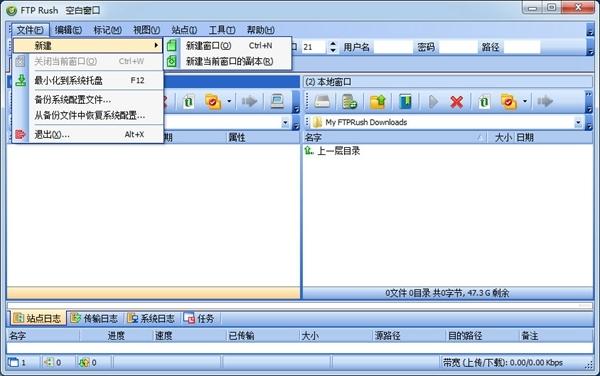
Task: Open the remote path dropdown arrow
Action: [x=285, y=123]
